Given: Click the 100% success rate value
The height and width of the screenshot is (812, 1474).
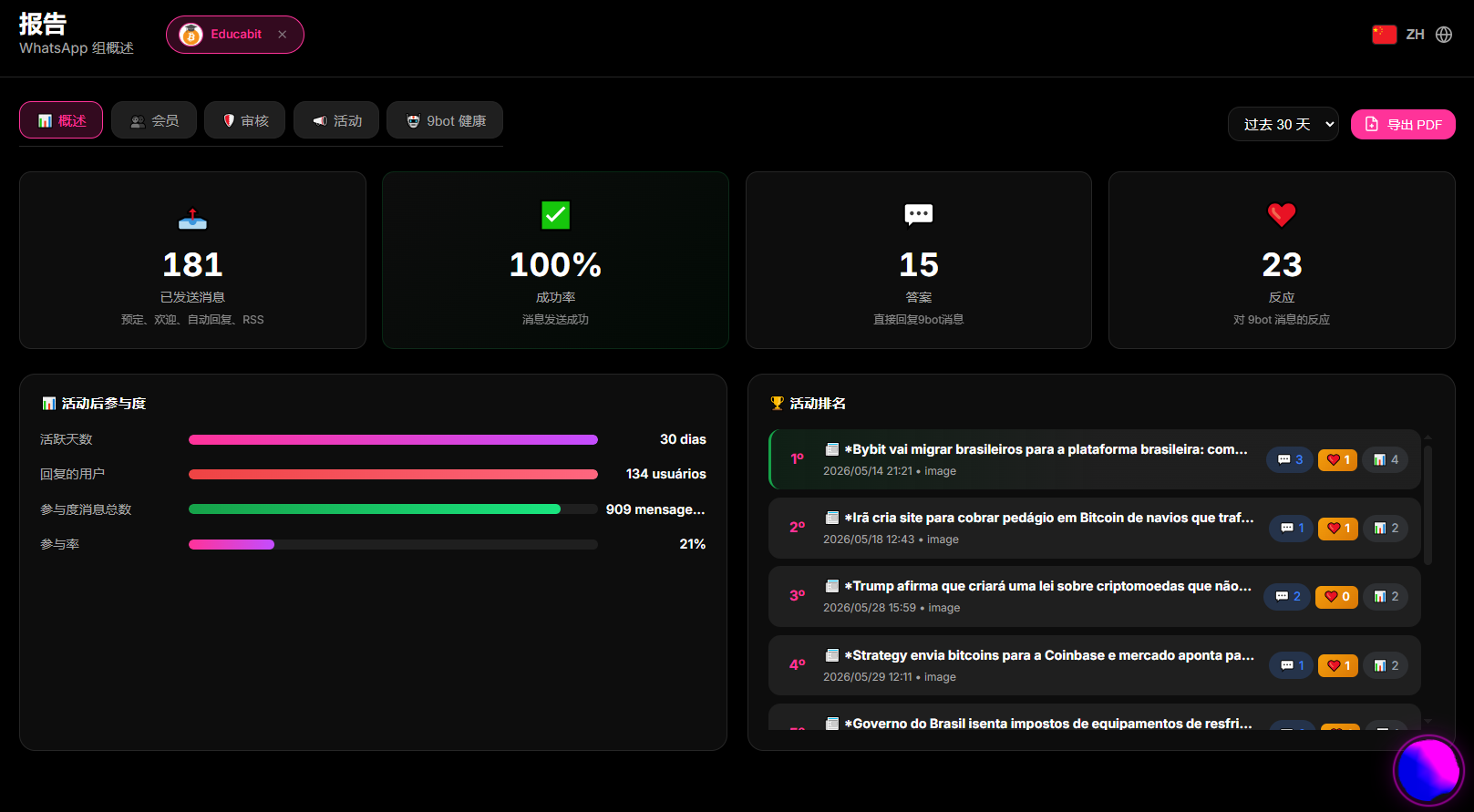Looking at the screenshot, I should [x=555, y=265].
